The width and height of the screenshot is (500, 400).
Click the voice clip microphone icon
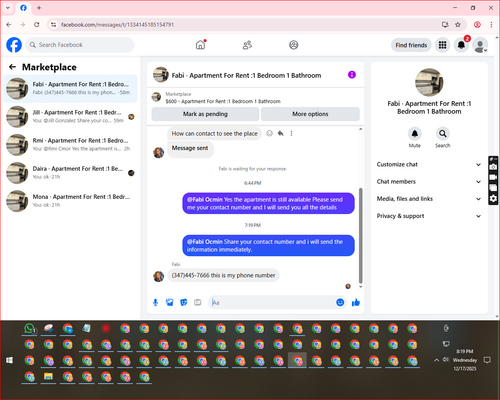(155, 302)
